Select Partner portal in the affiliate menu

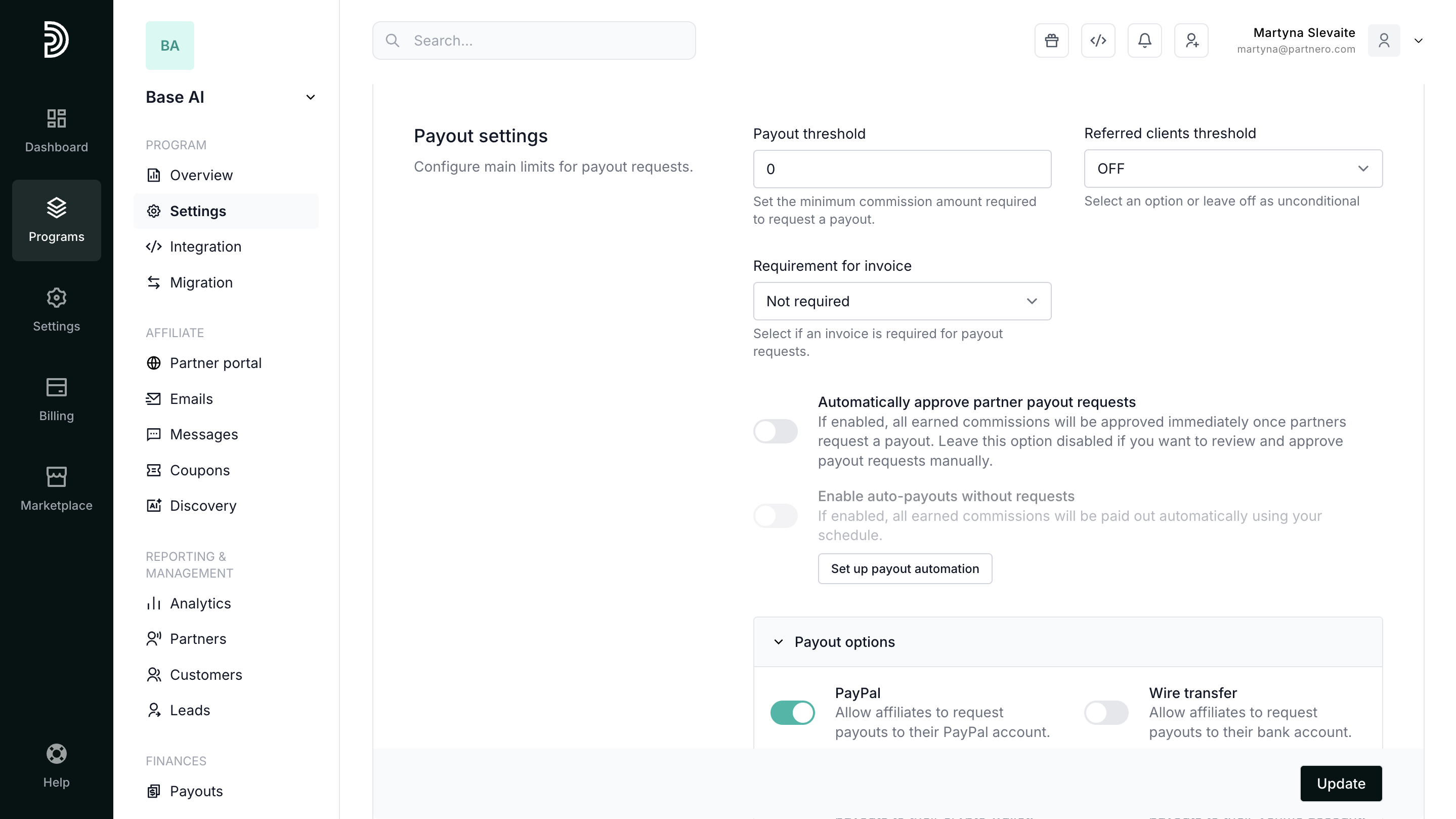216,363
